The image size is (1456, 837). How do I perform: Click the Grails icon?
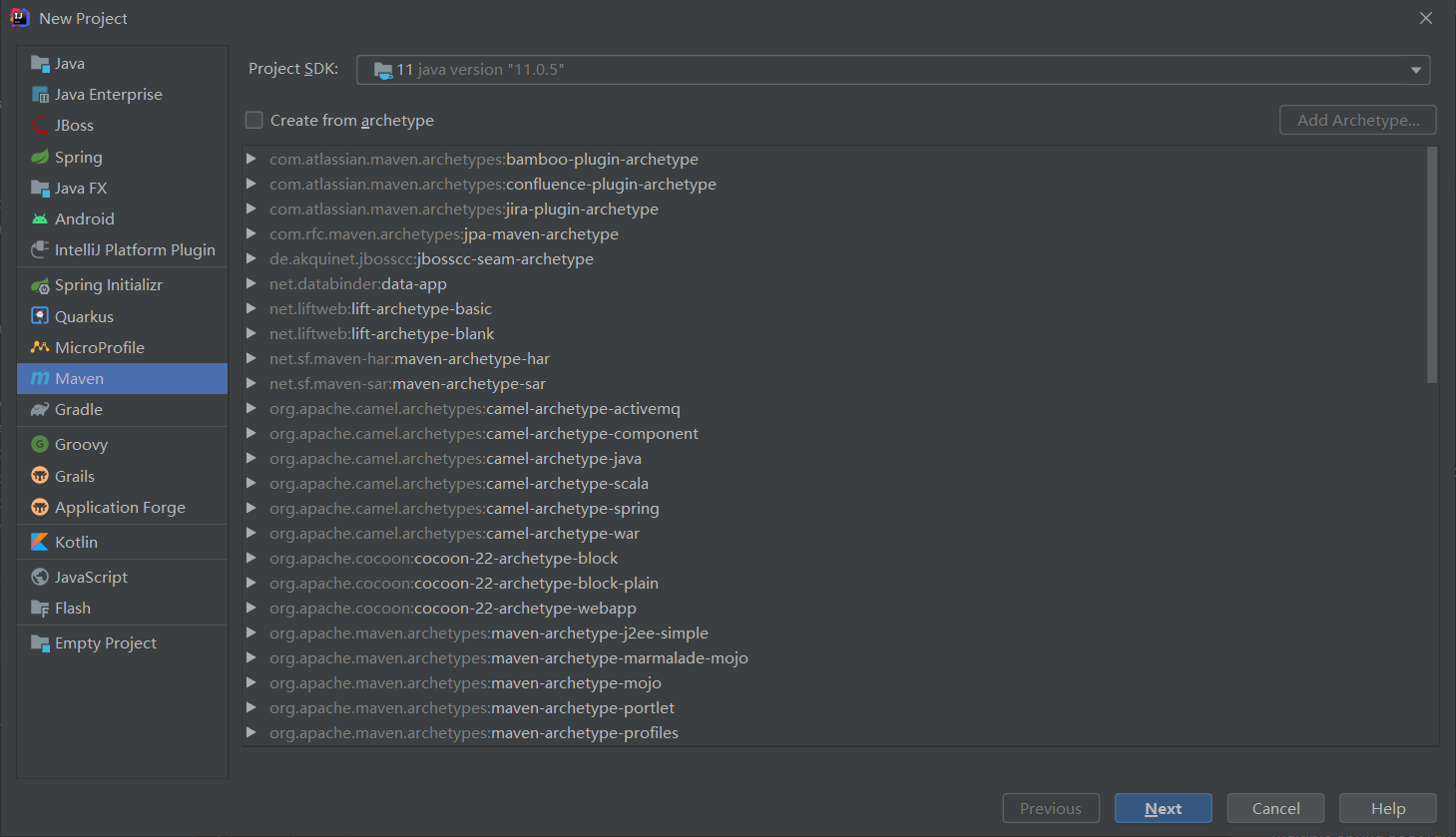[40, 476]
